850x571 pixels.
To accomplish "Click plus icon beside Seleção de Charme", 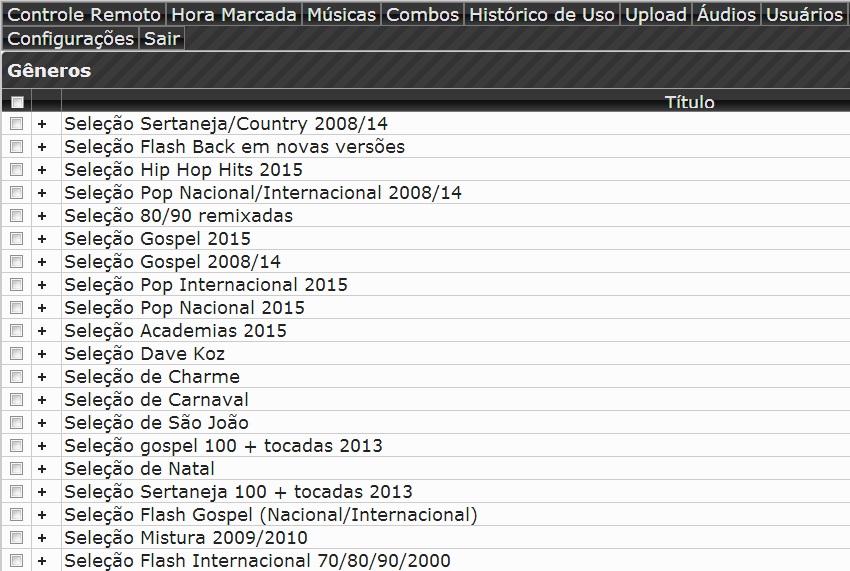I will (x=42, y=377).
